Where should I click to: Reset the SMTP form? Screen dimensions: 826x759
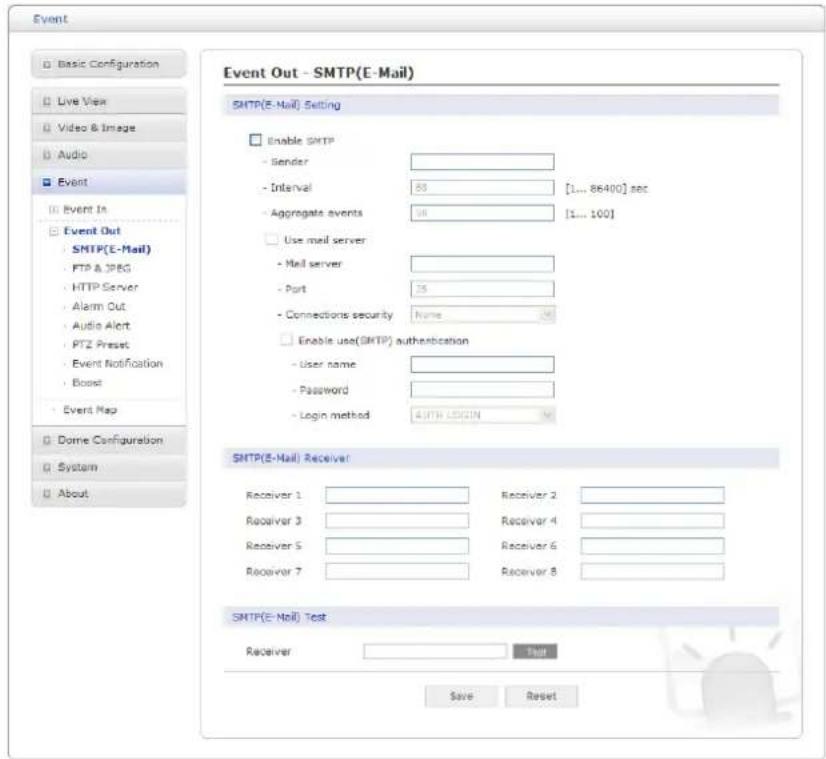tap(541, 696)
